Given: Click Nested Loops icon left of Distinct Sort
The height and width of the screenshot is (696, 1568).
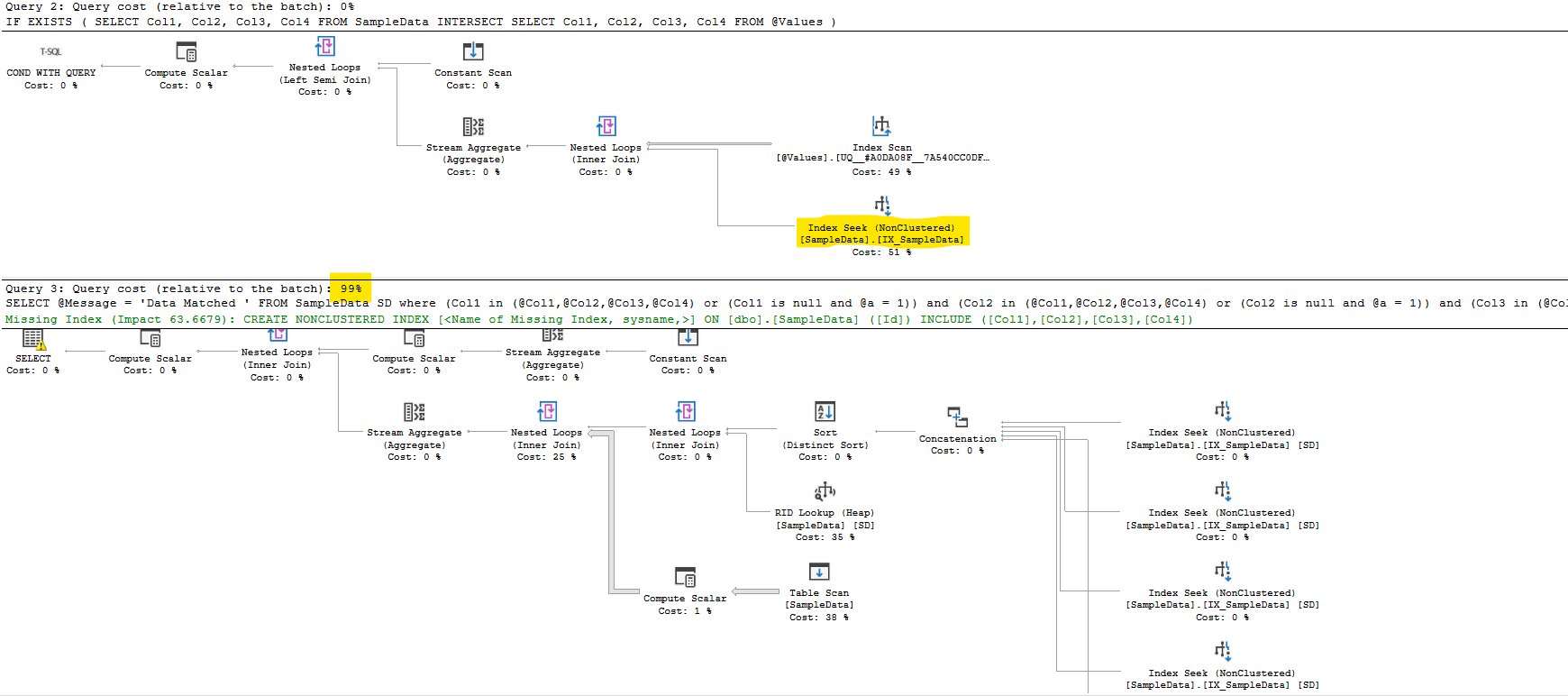Looking at the screenshot, I should pos(686,412).
